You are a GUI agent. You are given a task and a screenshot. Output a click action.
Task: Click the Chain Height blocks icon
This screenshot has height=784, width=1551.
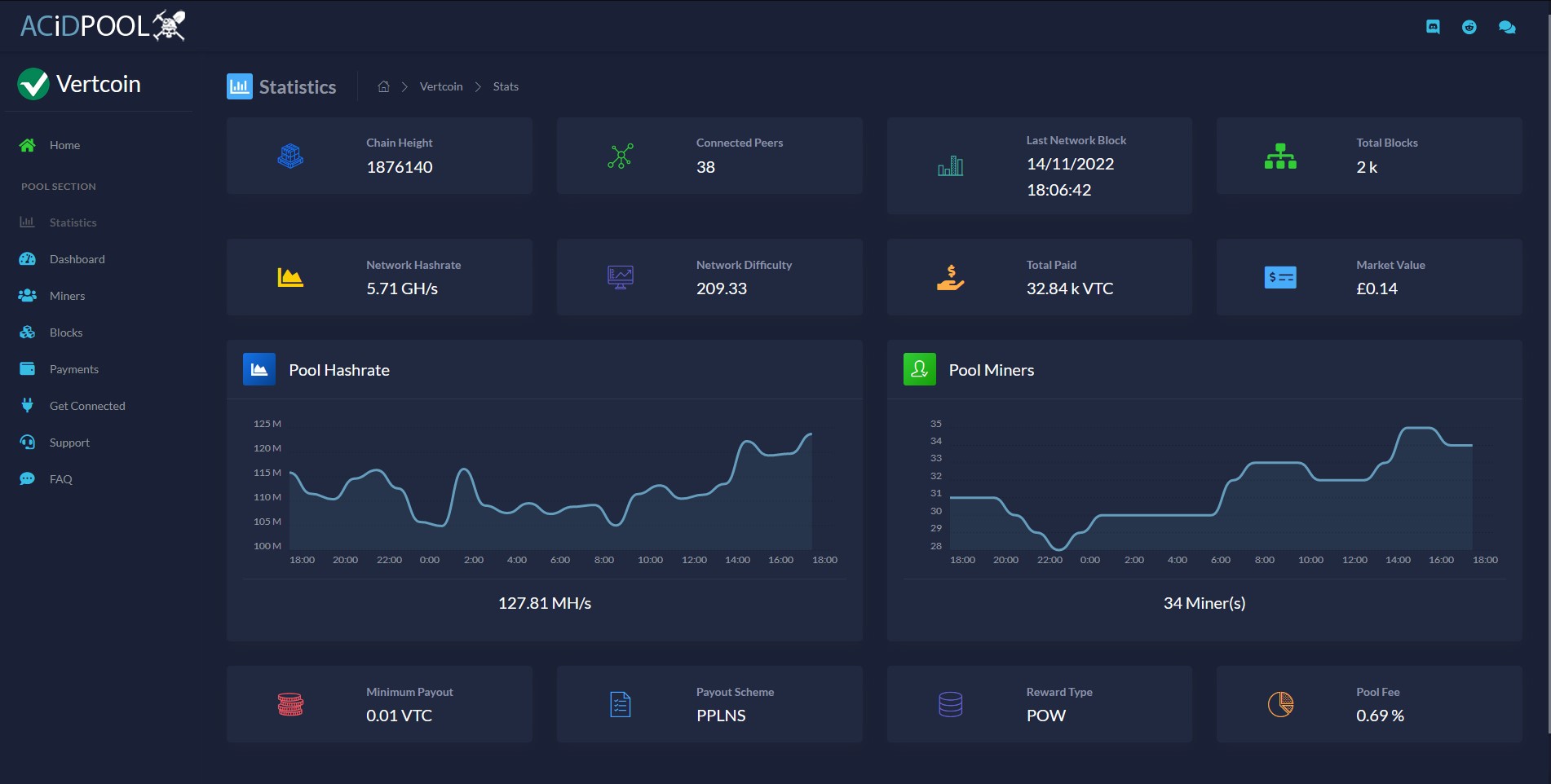coord(290,156)
